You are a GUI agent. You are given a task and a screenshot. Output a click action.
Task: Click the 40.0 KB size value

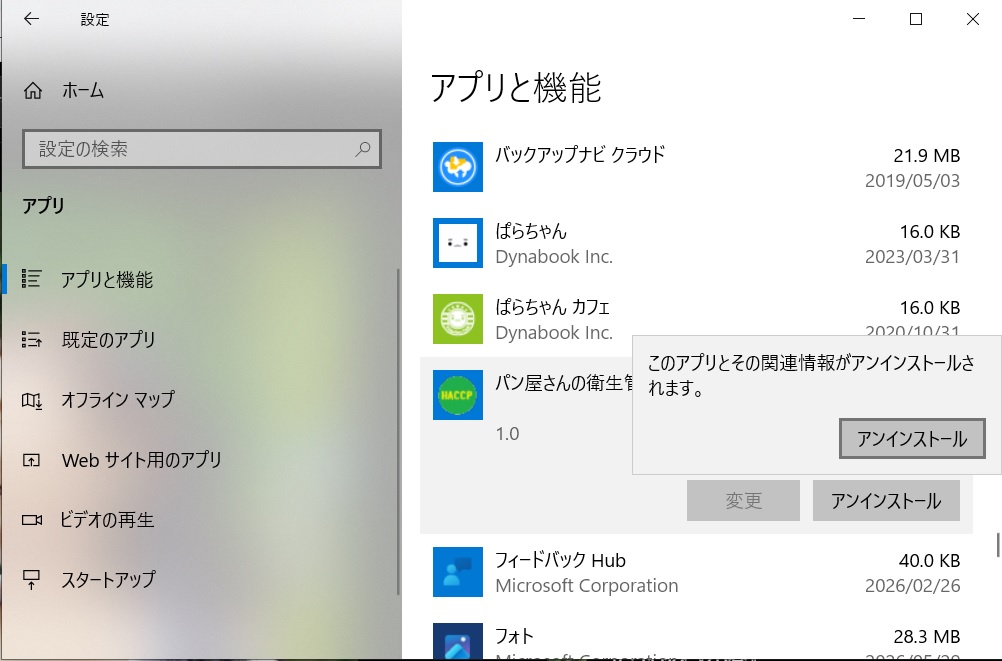point(929,561)
